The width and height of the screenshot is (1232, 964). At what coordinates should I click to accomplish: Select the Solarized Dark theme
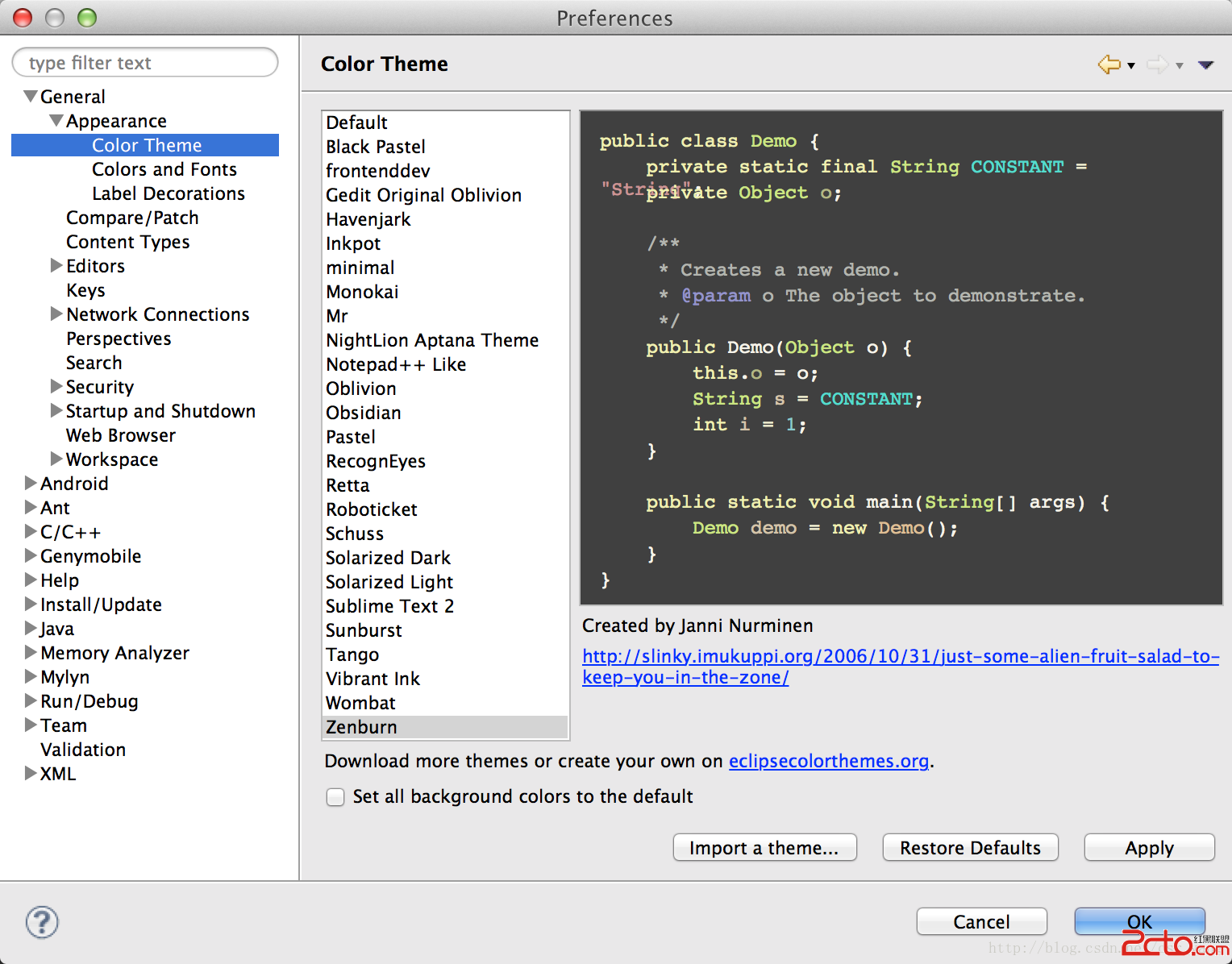[388, 558]
